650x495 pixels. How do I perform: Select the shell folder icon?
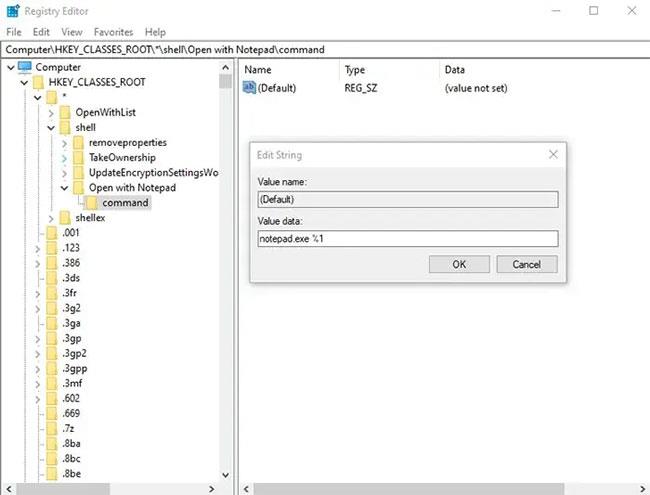[x=65, y=128]
